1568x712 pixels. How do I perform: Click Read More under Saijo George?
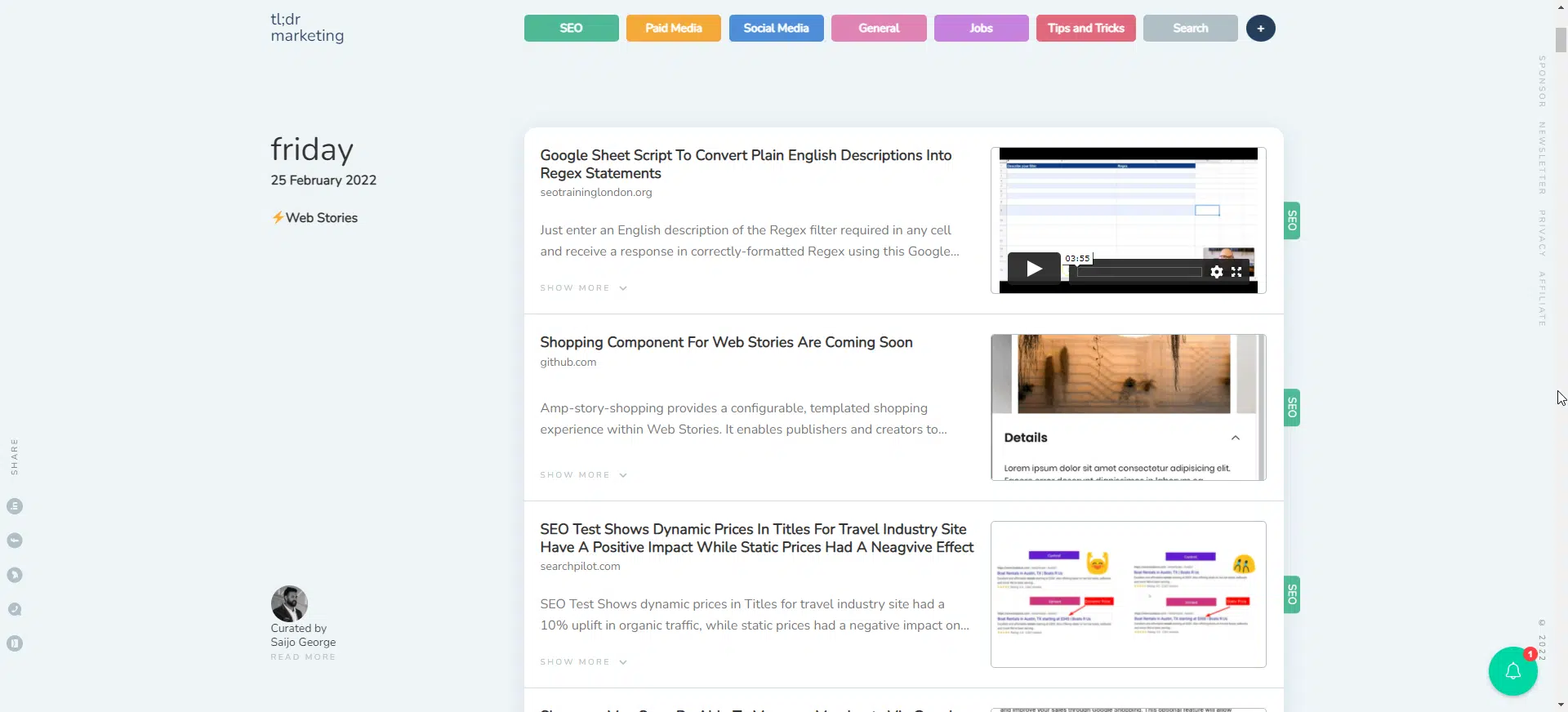[x=303, y=657]
